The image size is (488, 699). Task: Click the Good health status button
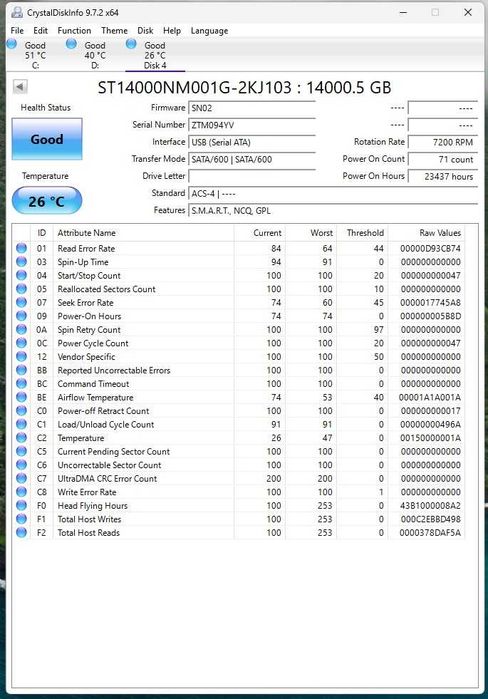47,139
